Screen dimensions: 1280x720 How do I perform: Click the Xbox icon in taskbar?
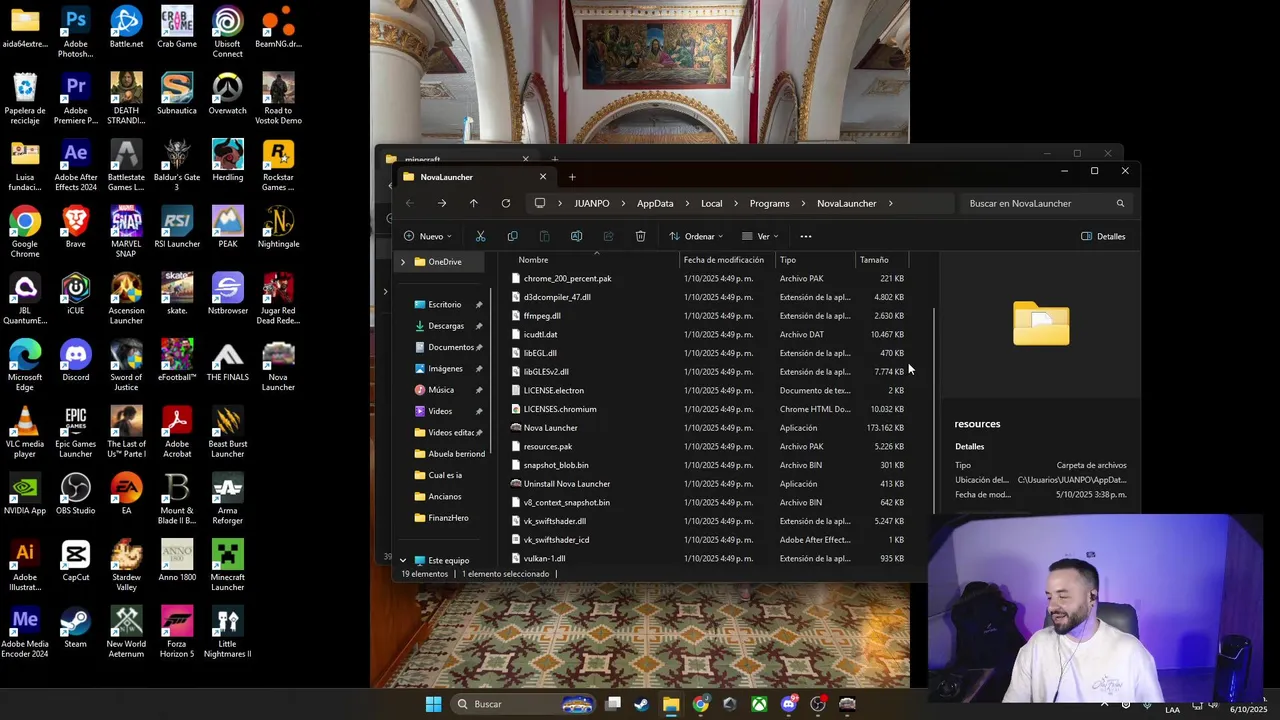click(760, 704)
